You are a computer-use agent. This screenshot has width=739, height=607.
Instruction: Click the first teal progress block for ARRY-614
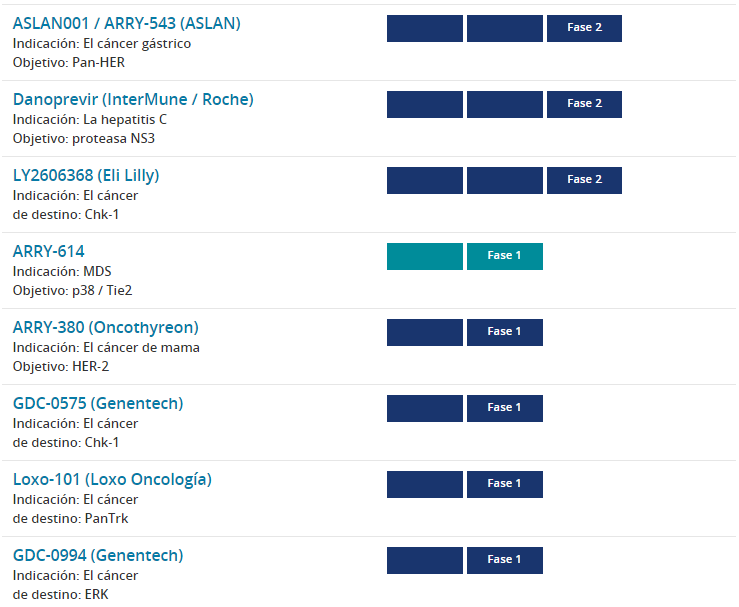(x=425, y=256)
